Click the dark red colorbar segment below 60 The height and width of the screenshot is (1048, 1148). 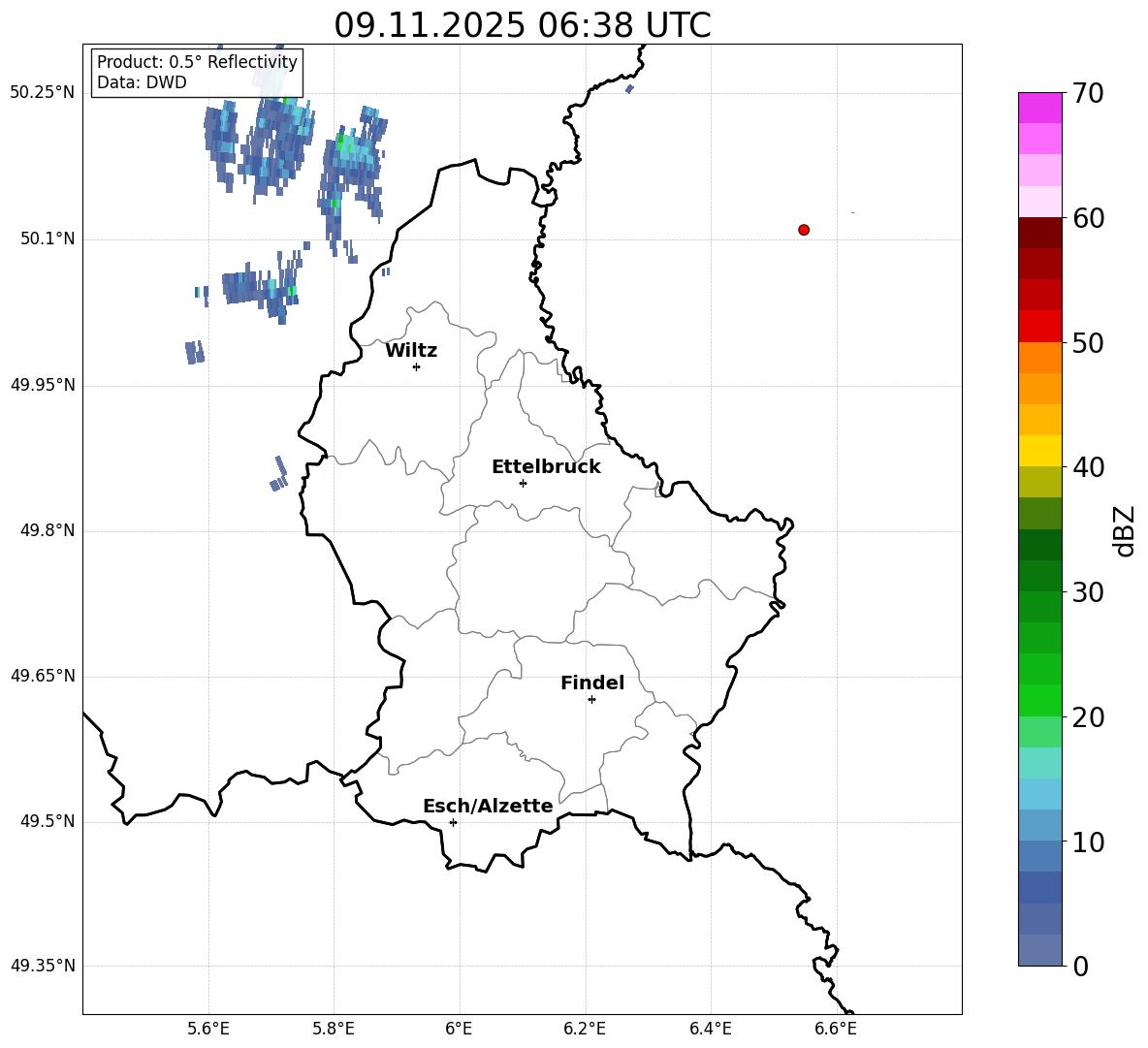(x=1039, y=233)
